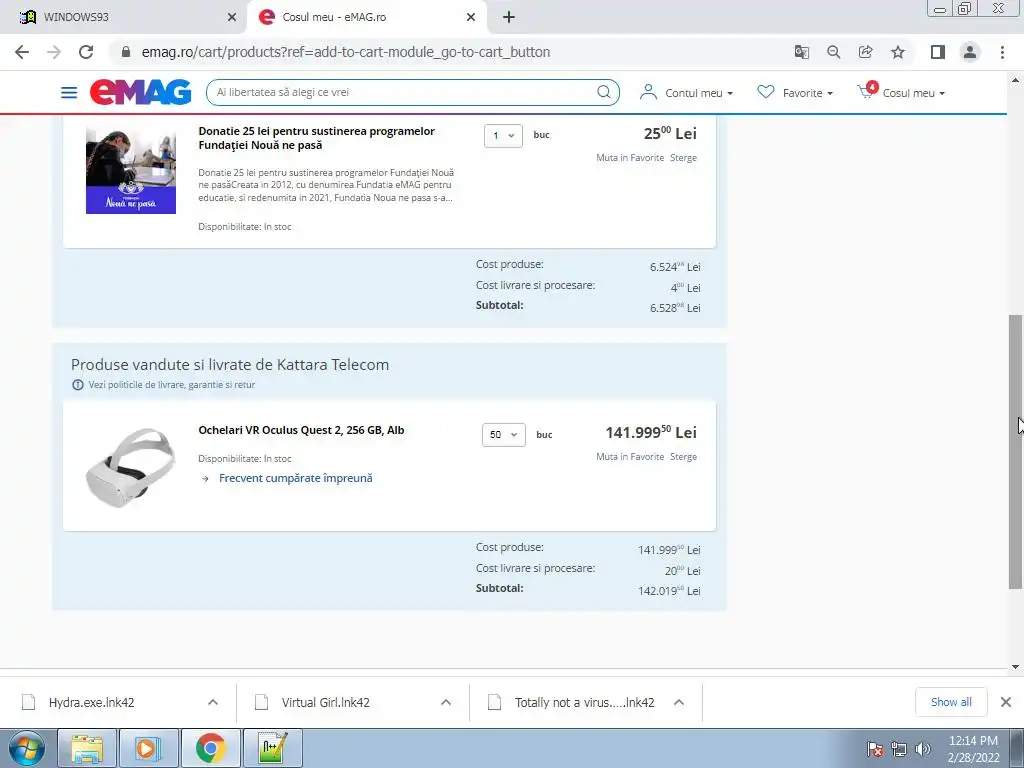Click the eMAG logo

click(140, 92)
